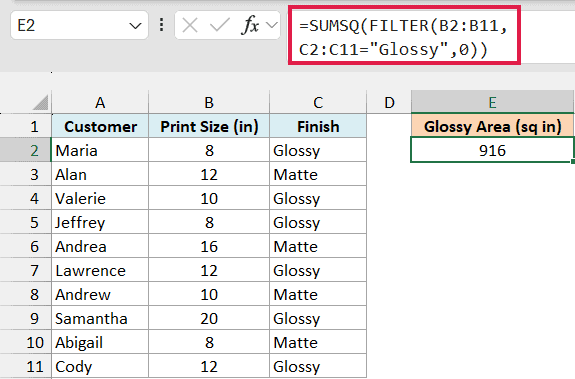Click the SUMSQ formula in the formula bar
The width and height of the screenshot is (575, 379).
403,37
